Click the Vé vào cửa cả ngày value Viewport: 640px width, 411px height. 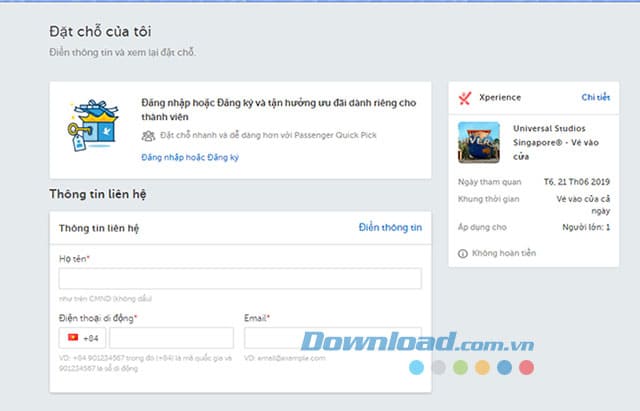(x=583, y=205)
